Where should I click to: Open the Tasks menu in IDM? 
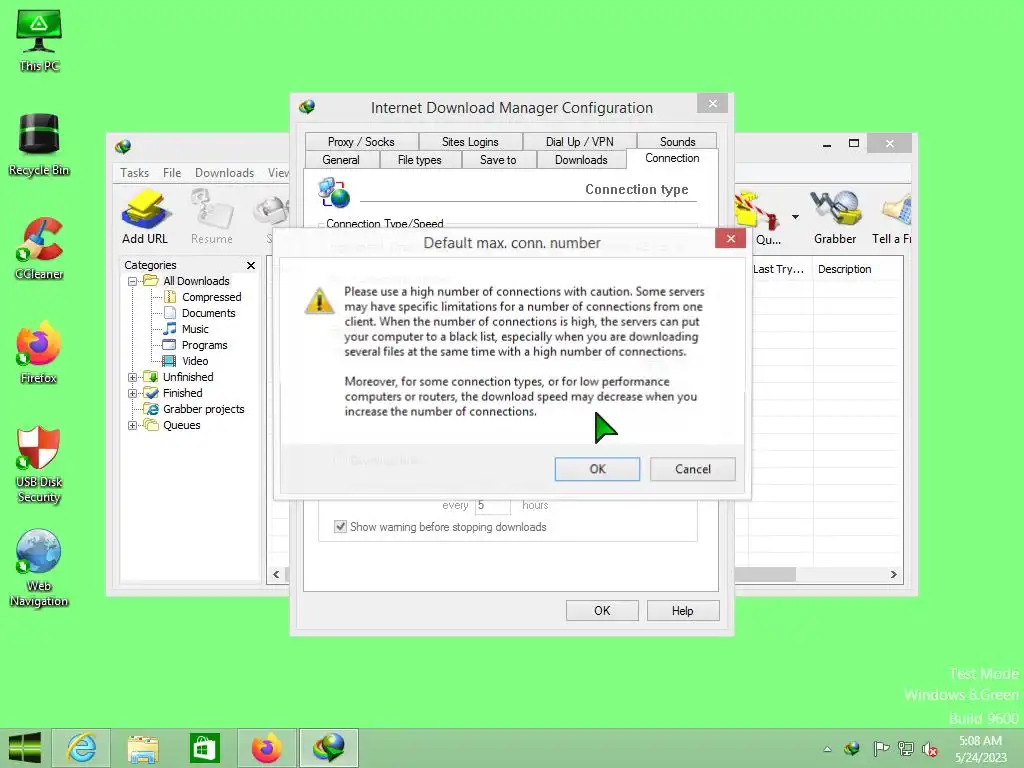click(x=135, y=173)
